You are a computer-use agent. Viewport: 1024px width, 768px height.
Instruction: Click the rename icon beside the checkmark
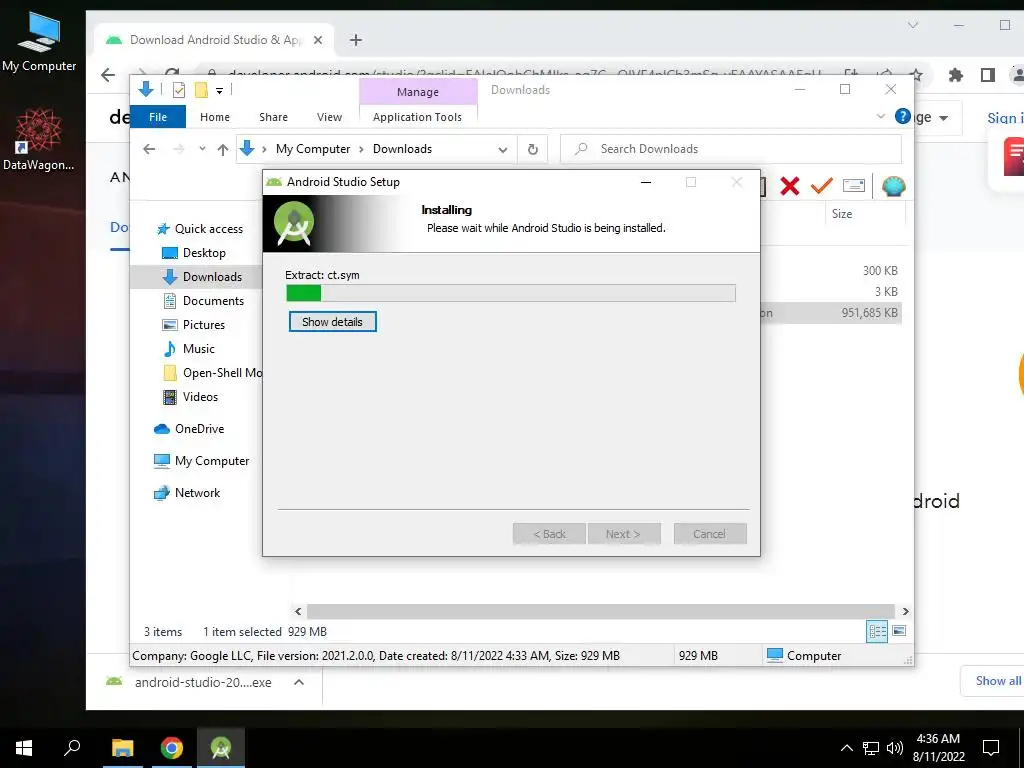(x=854, y=187)
